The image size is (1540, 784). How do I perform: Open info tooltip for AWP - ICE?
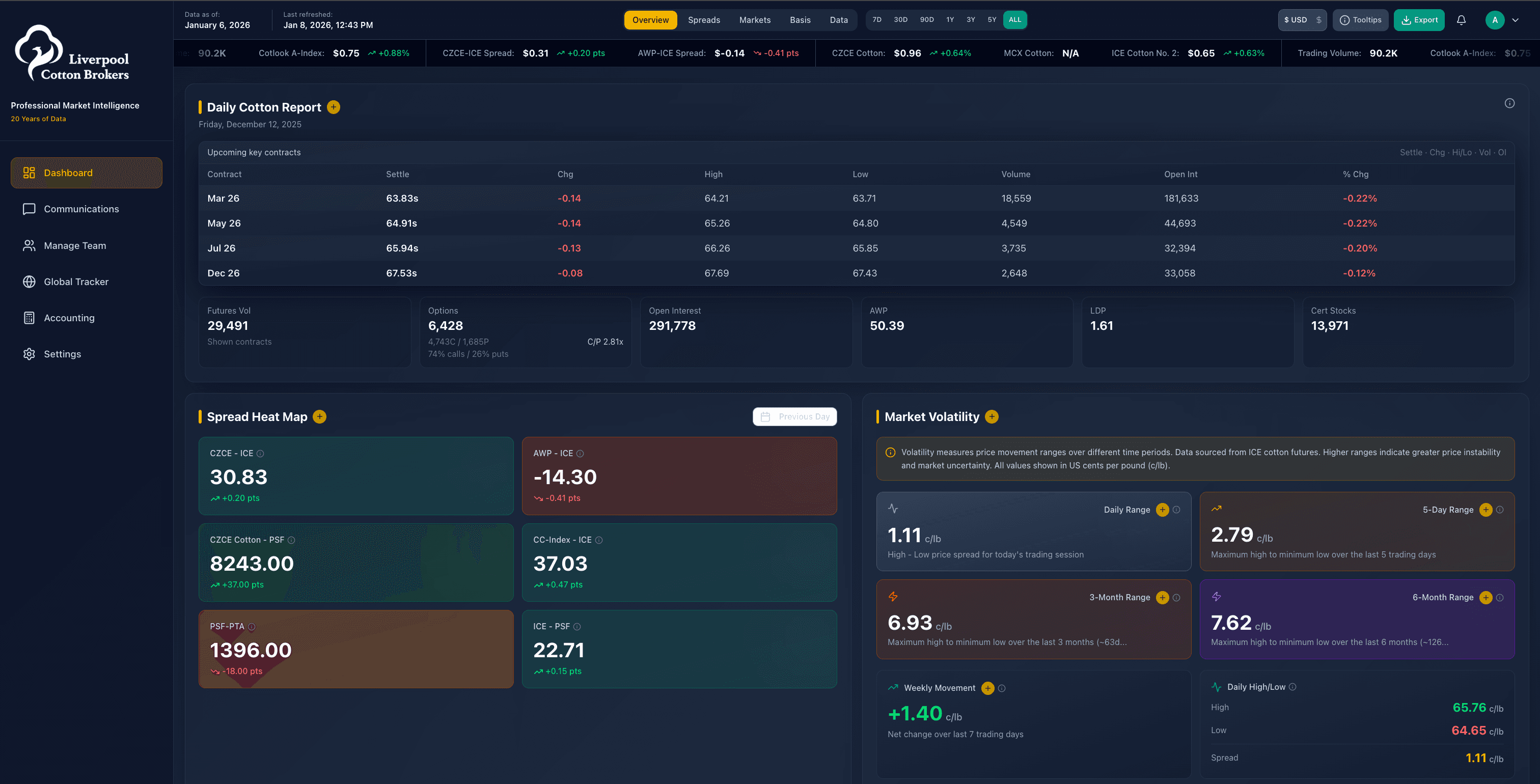(580, 454)
